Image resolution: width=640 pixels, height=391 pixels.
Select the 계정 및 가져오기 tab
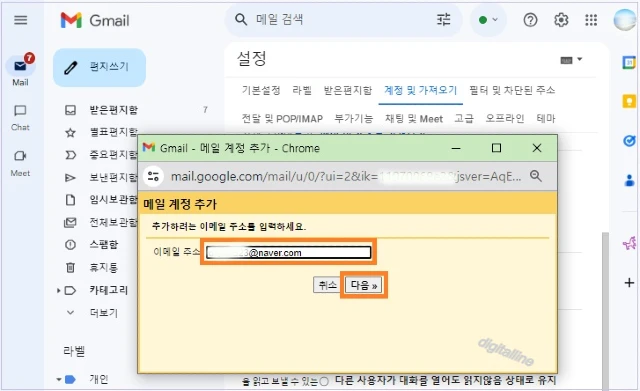[420, 90]
